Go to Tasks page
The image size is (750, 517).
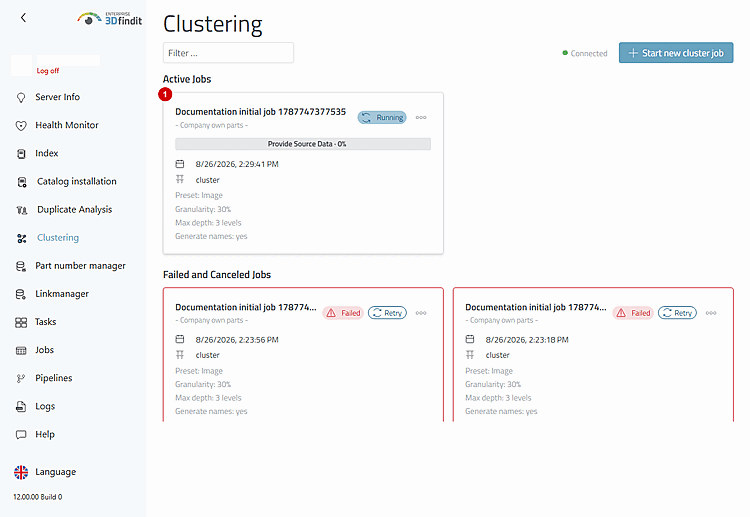pos(45,322)
